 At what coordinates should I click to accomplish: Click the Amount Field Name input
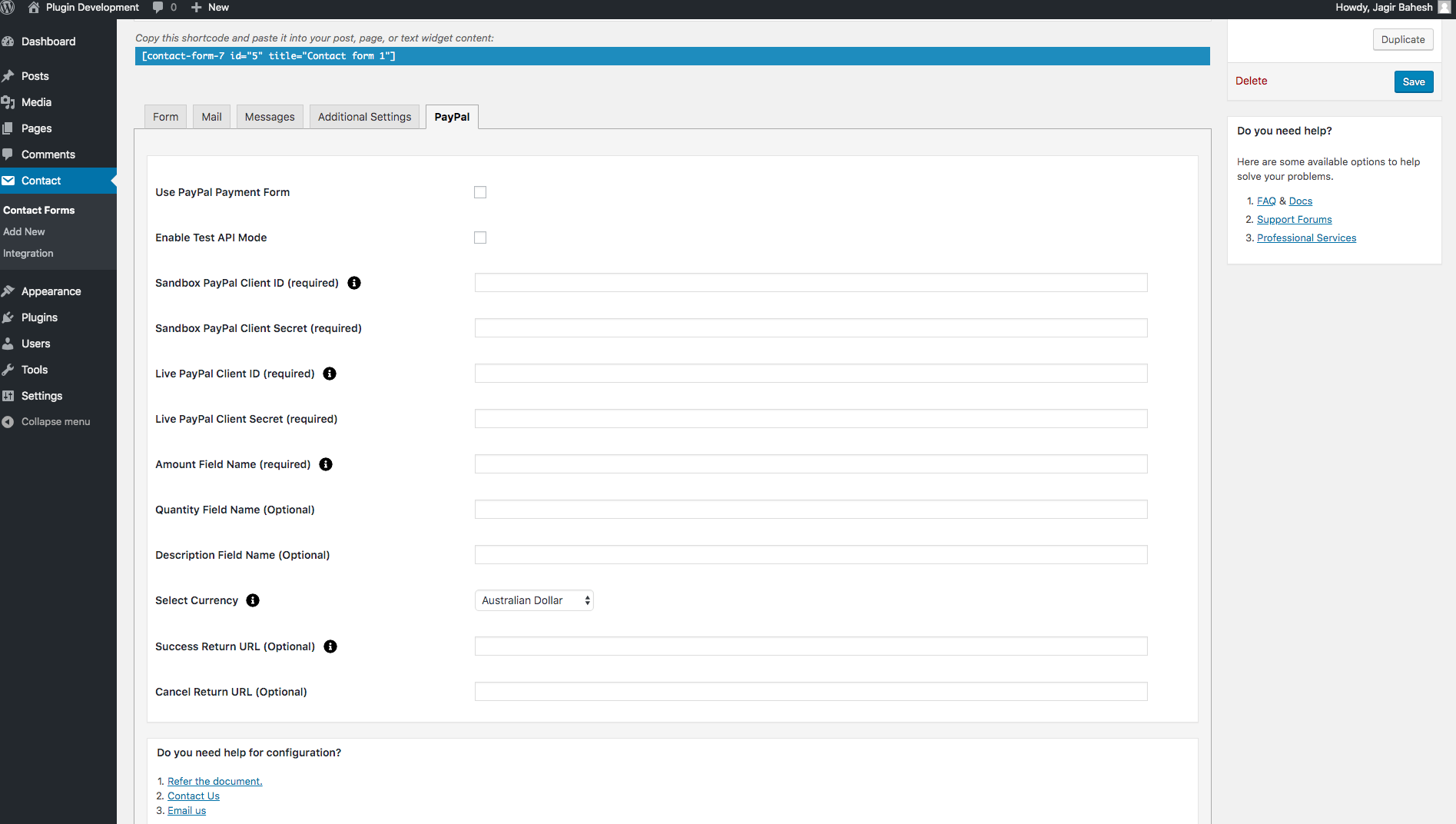coord(811,464)
